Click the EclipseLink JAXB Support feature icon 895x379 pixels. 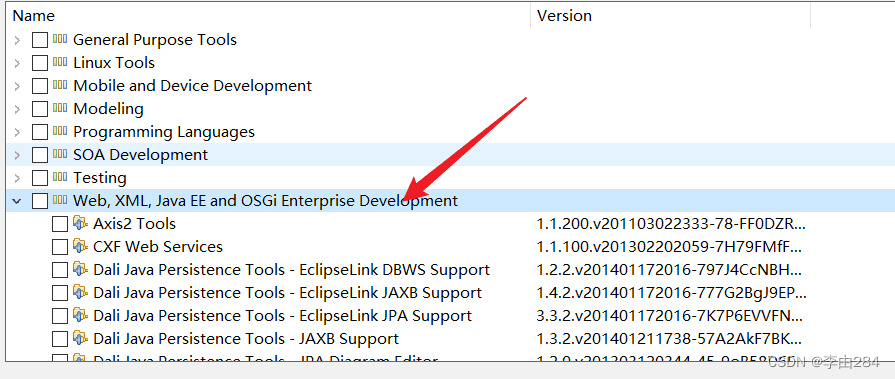[80, 293]
